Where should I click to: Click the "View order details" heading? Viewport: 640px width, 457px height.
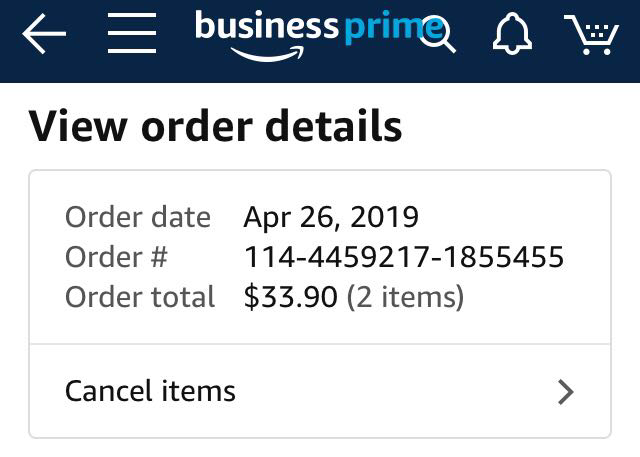(215, 127)
